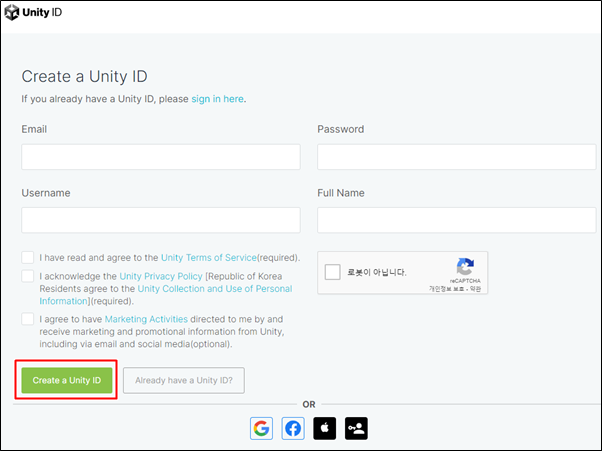
Task: Click the Unity ID logo in the header
Action: [33, 12]
